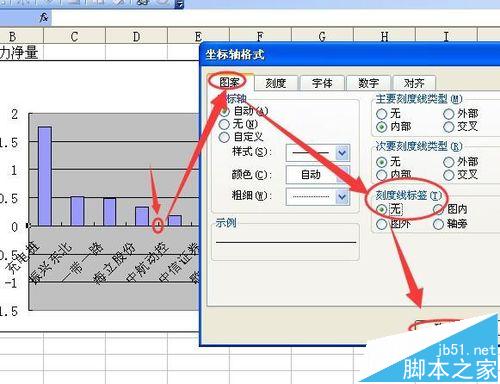Open the 对齐 tab
The width and height of the screenshot is (500, 384).
pyautogui.click(x=414, y=83)
